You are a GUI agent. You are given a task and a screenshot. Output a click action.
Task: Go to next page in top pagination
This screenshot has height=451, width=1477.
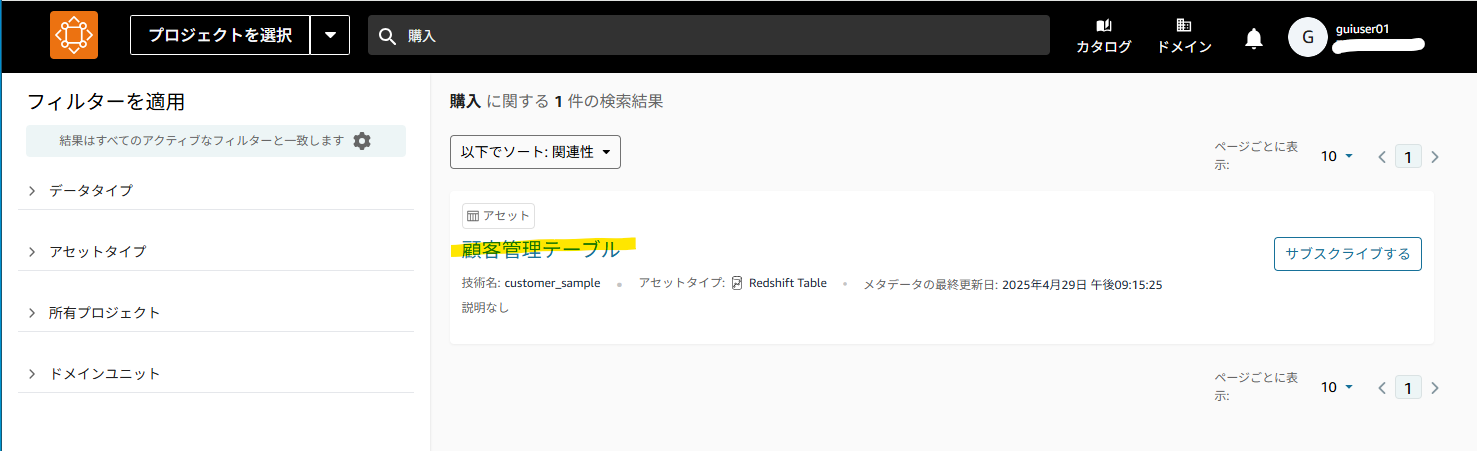[1435, 156]
